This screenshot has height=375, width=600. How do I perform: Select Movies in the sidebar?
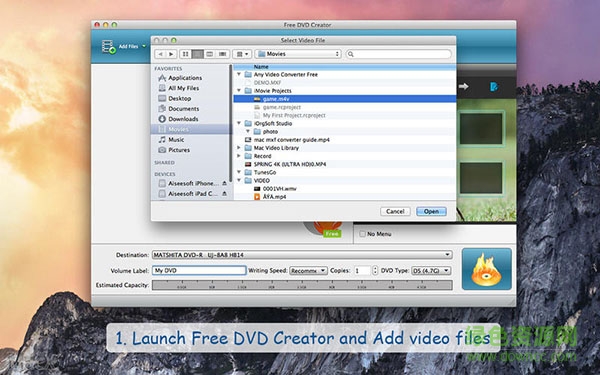tap(191, 129)
